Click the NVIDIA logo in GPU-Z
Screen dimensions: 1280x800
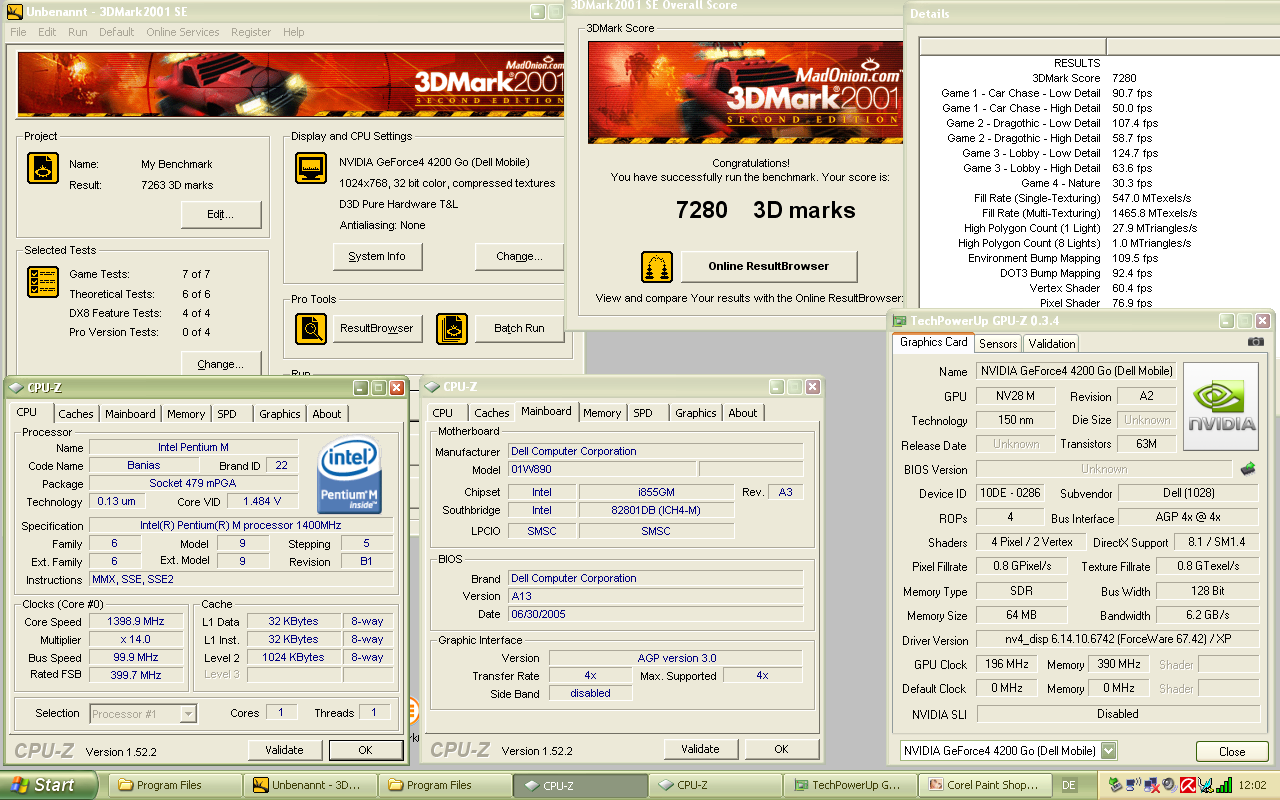(x=1220, y=405)
